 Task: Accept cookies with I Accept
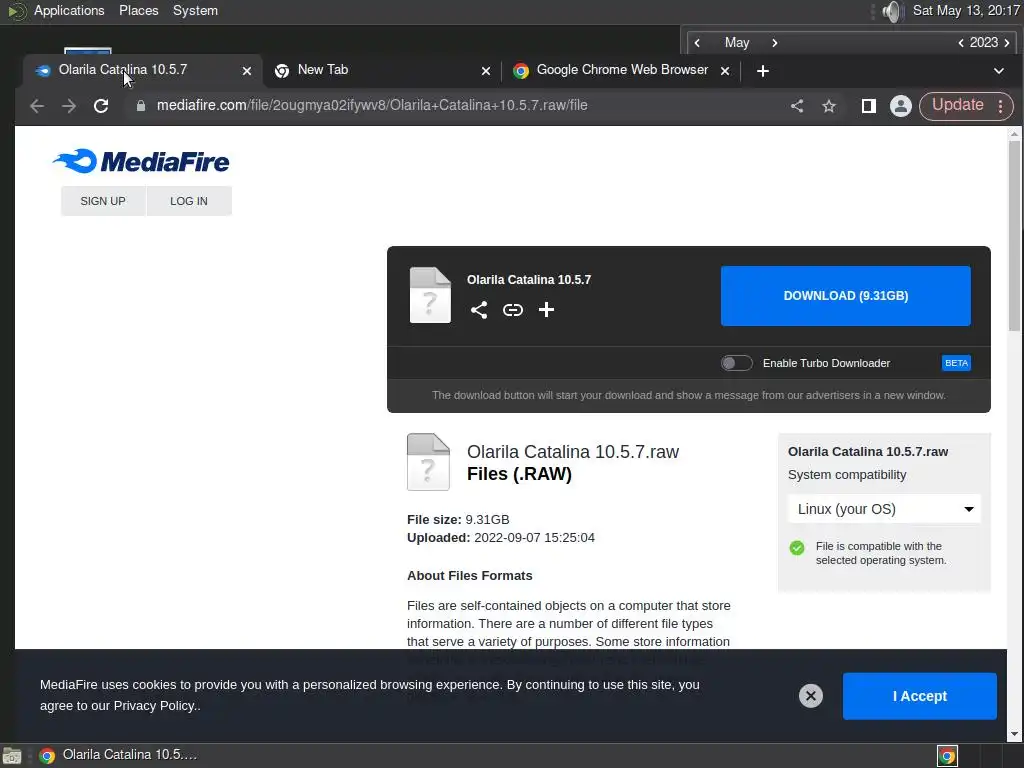[x=920, y=696]
